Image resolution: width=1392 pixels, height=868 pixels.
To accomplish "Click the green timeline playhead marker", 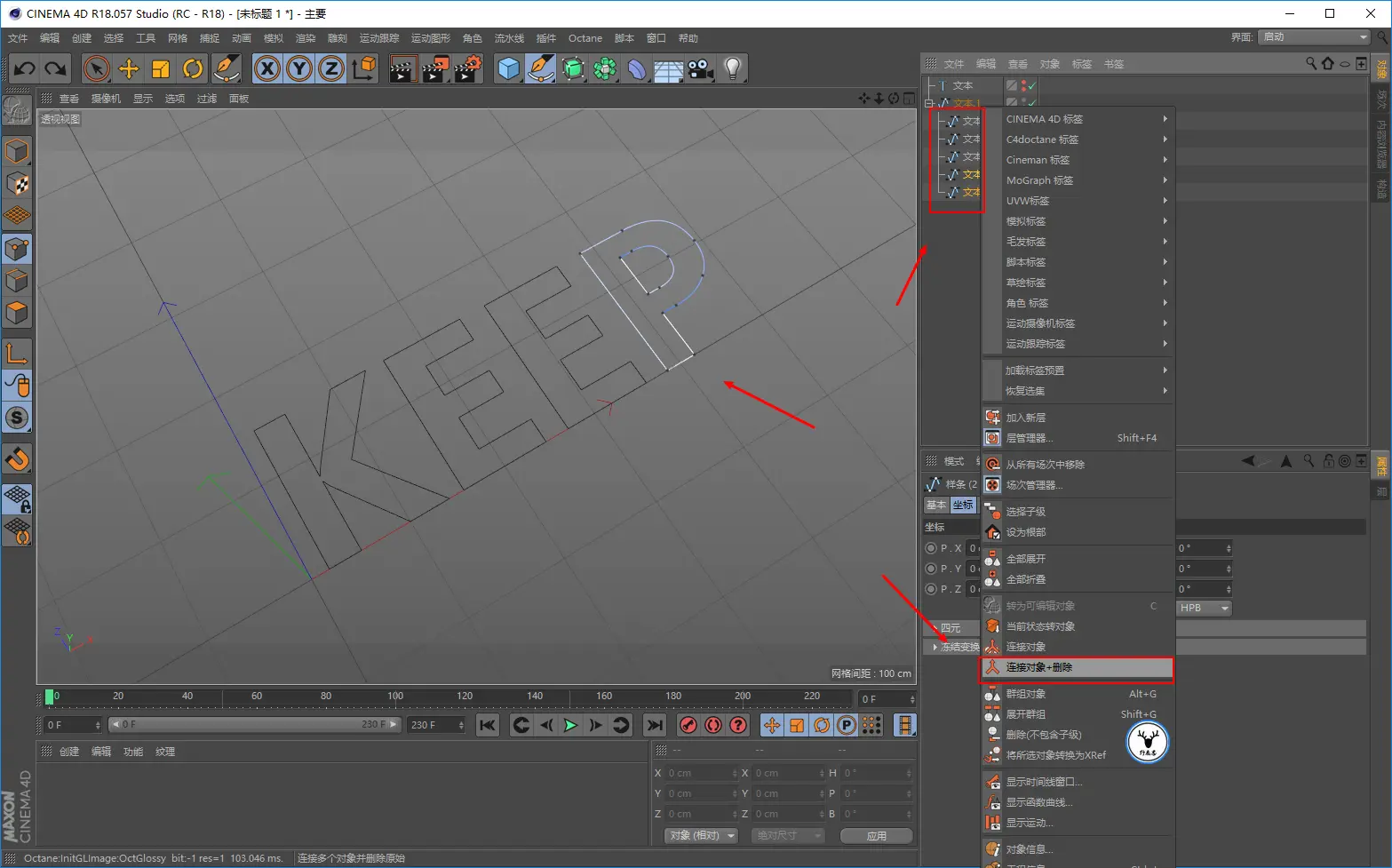I will pyautogui.click(x=50, y=697).
